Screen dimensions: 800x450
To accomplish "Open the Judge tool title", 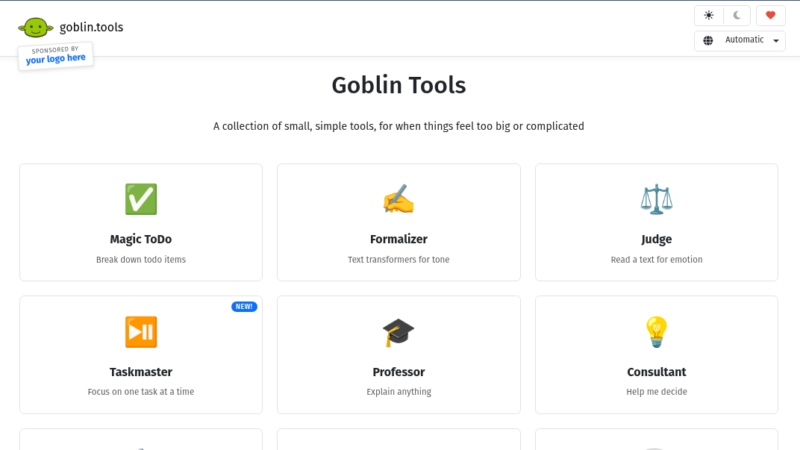I will tap(656, 239).
